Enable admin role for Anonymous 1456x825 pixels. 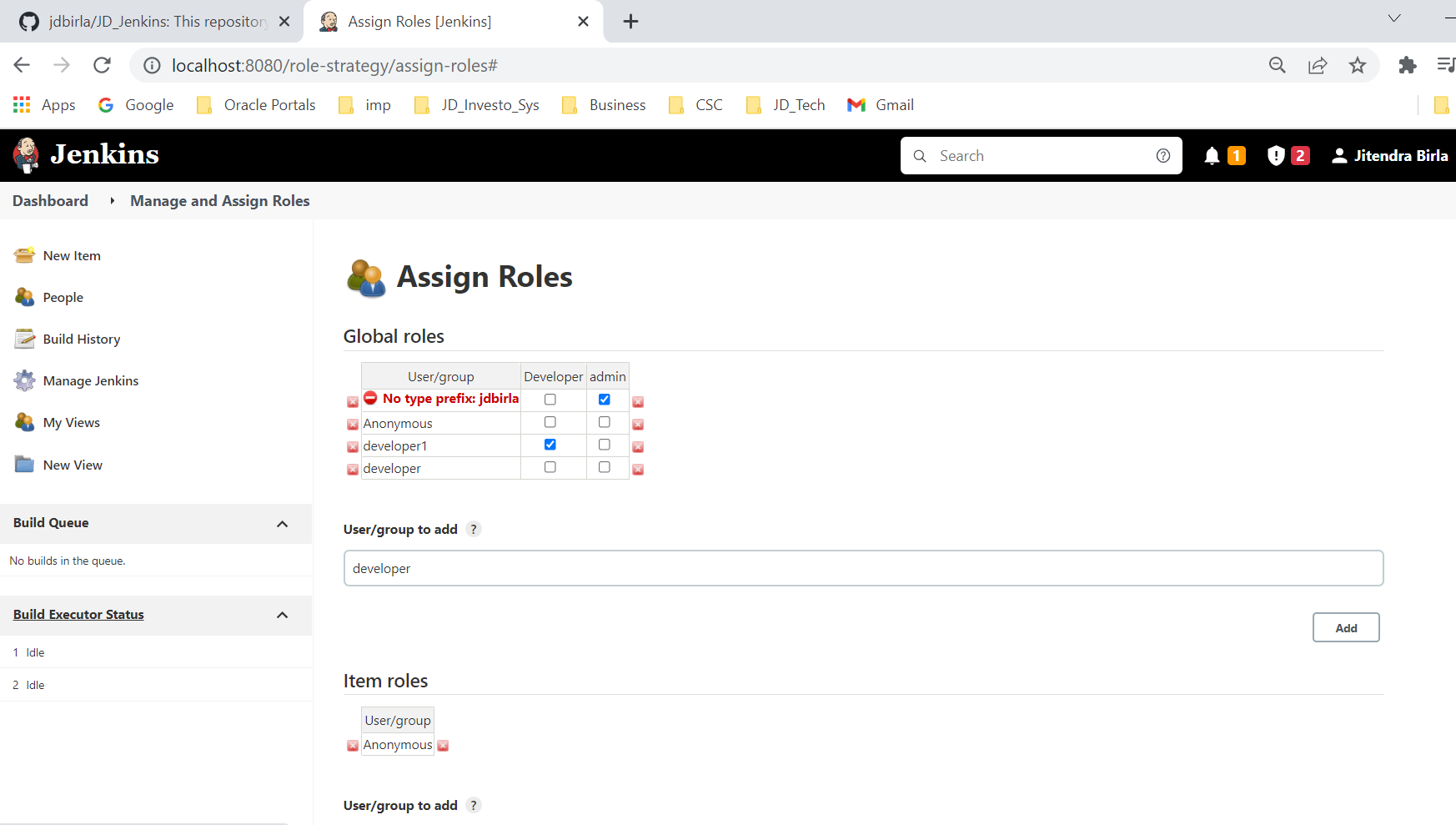(605, 422)
